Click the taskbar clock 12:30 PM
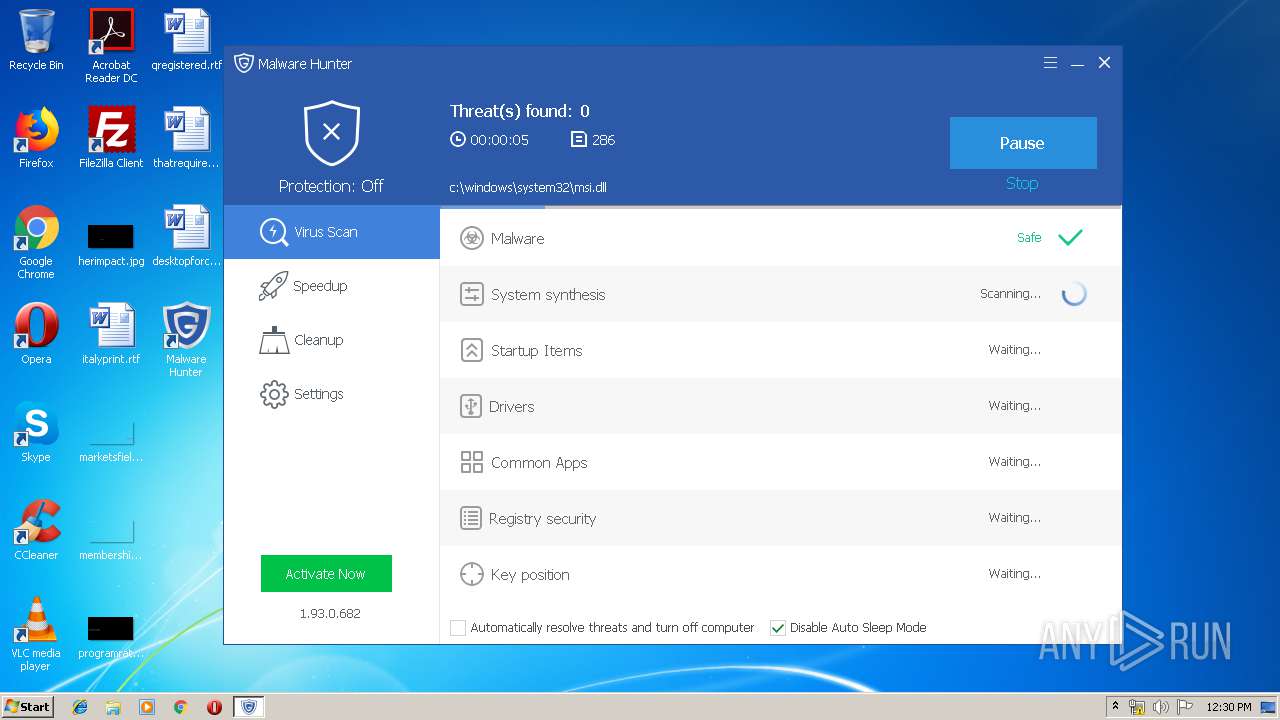Image resolution: width=1280 pixels, height=720 pixels. click(x=1229, y=707)
